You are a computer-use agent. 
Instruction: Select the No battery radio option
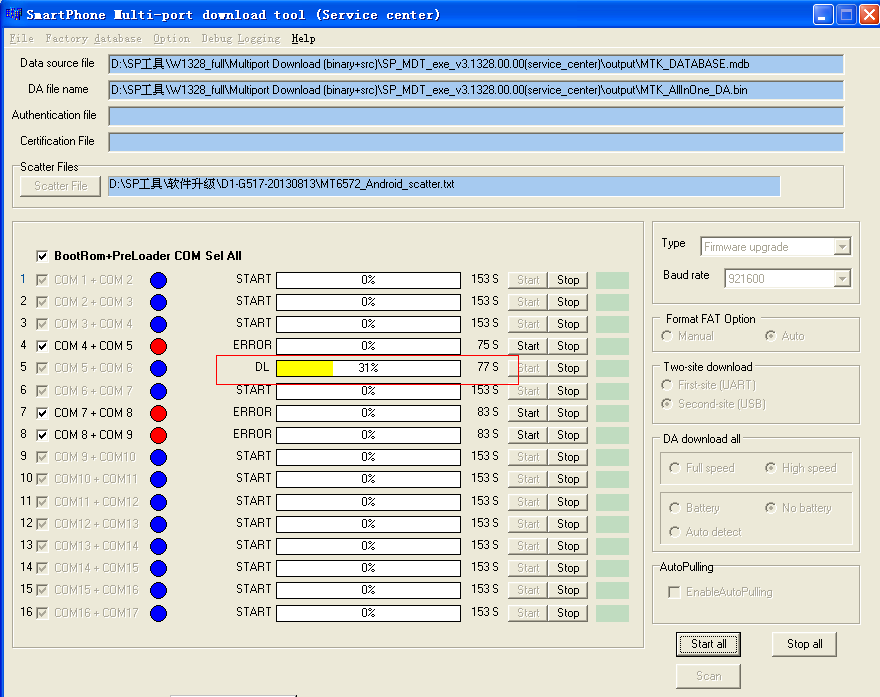pos(771,507)
